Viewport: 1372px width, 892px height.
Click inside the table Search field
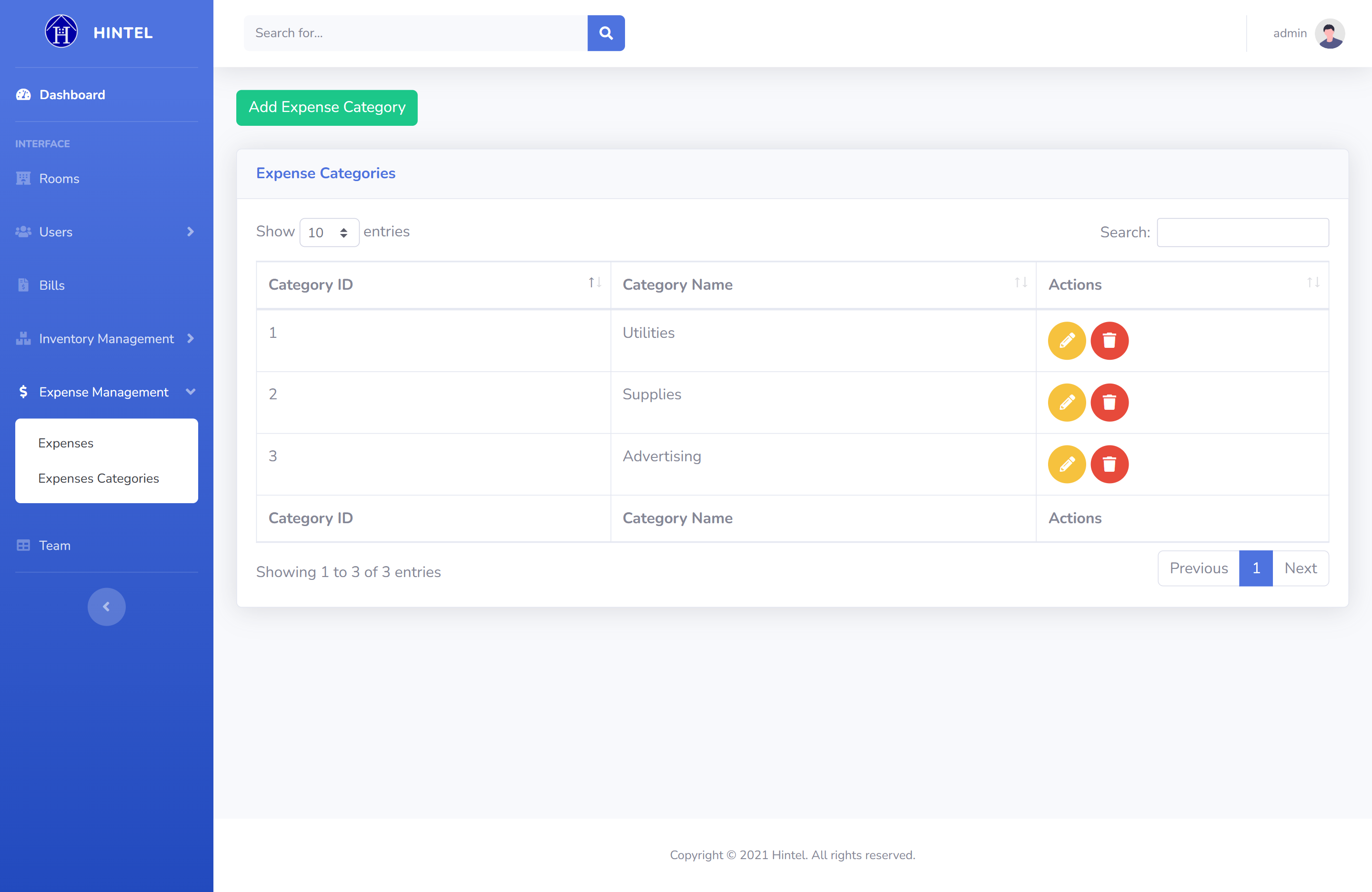pyautogui.click(x=1243, y=232)
